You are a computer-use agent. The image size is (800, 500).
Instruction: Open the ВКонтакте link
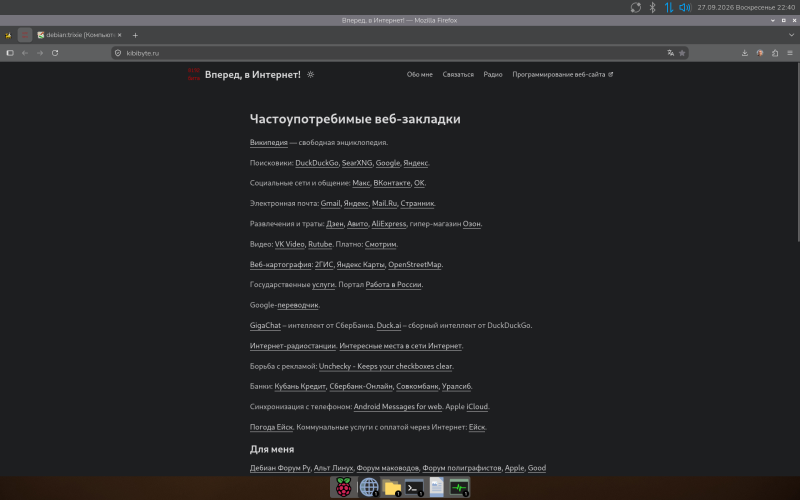tap(392, 183)
